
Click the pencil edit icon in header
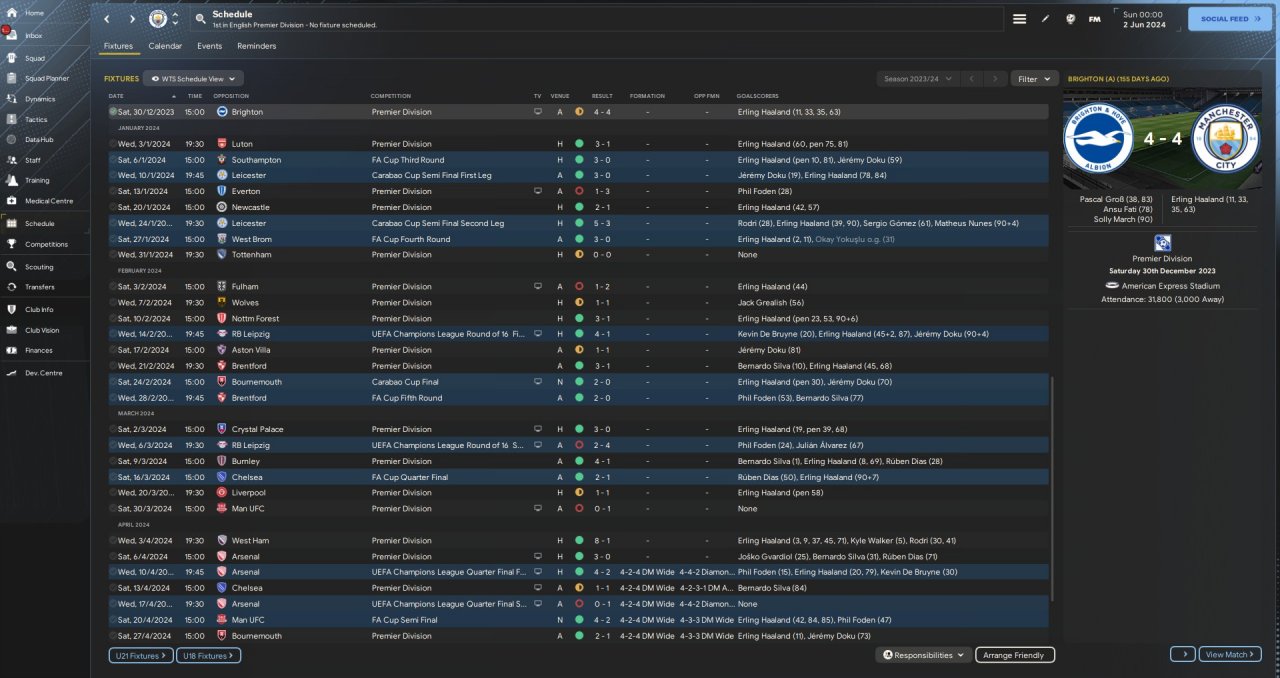point(1046,19)
